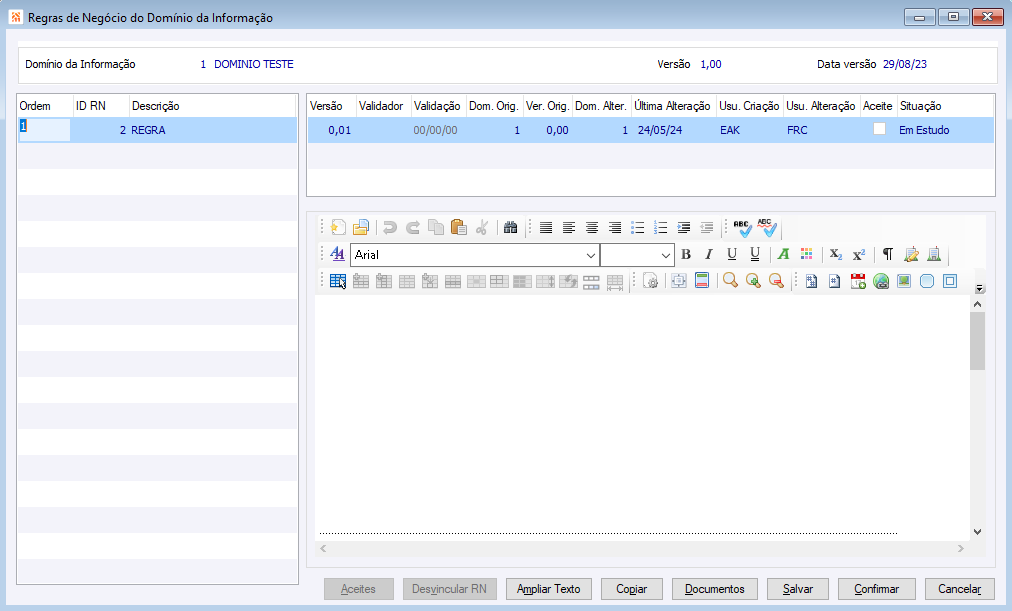Image resolution: width=1012 pixels, height=611 pixels.
Task: Align text left in the editor
Action: (569, 227)
